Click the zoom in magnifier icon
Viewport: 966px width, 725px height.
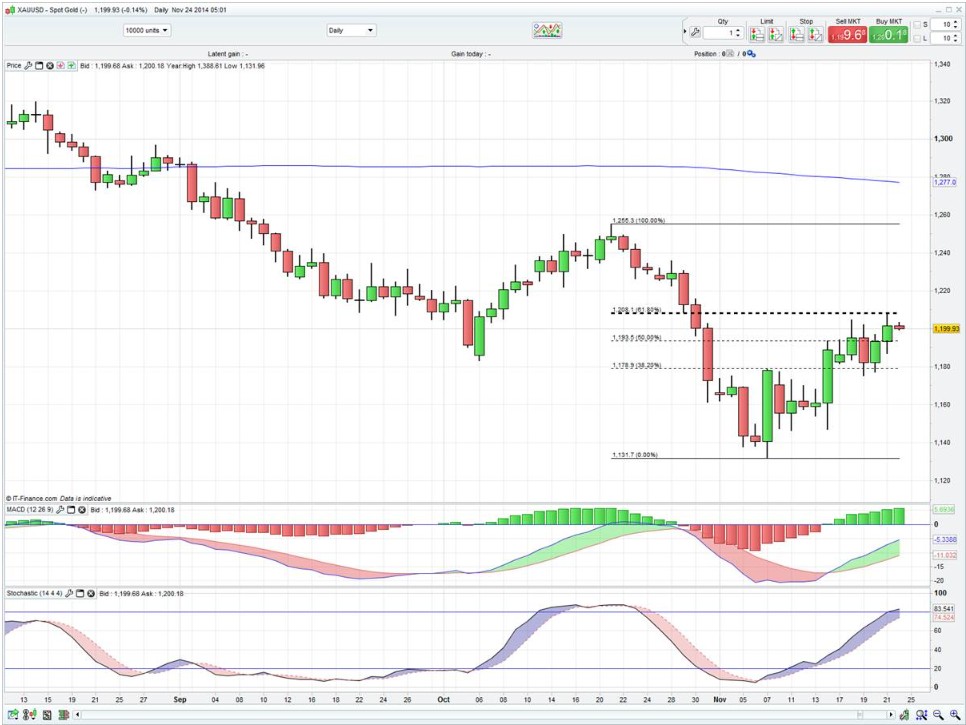(x=955, y=715)
